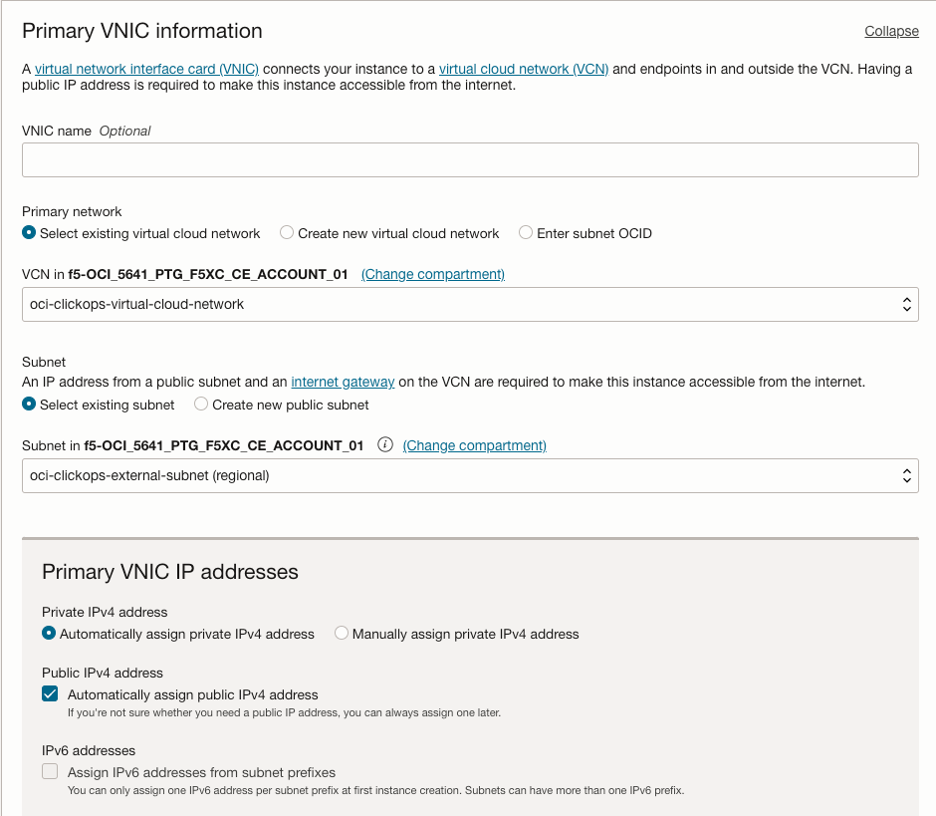936x816 pixels.
Task: Click 'Change compartment' next to VCN
Action: (x=432, y=274)
